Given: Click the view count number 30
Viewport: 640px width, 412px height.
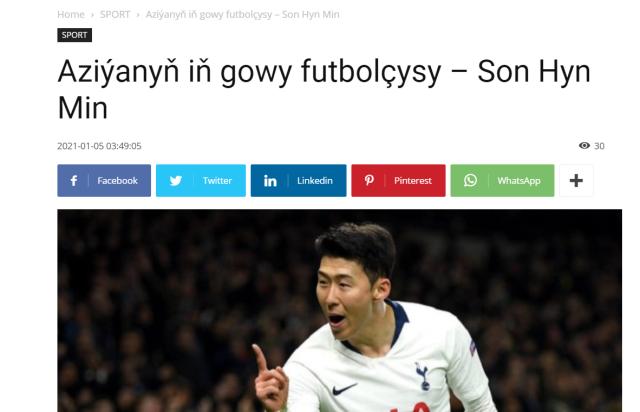Looking at the screenshot, I should [x=599, y=146].
